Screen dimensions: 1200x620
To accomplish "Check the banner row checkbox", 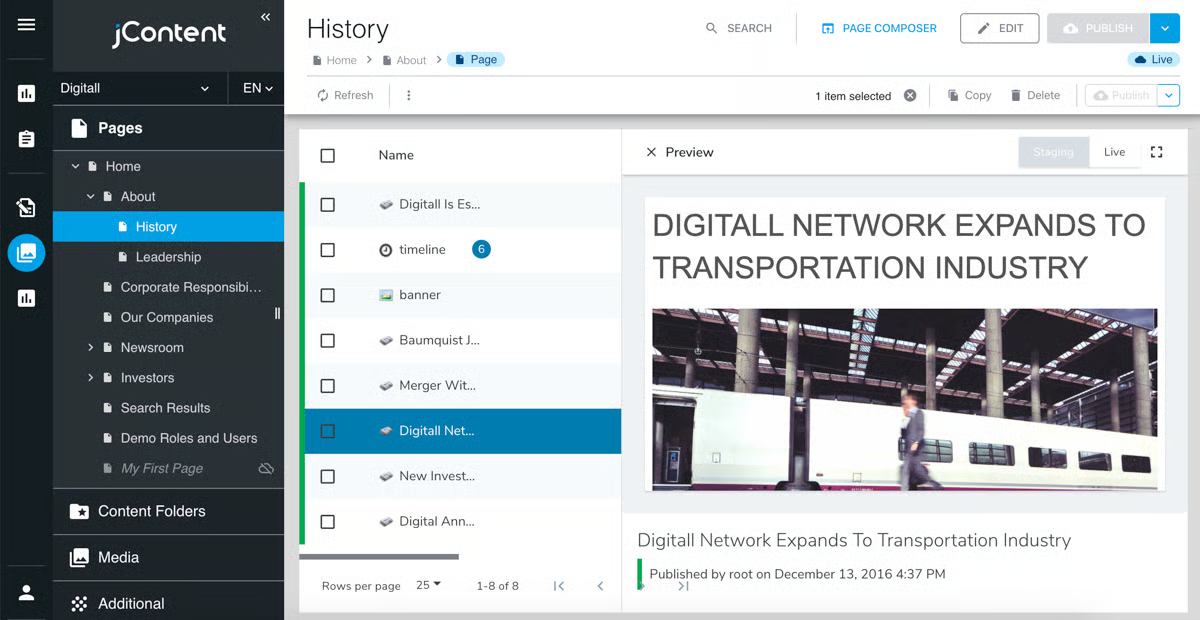I will (327, 295).
